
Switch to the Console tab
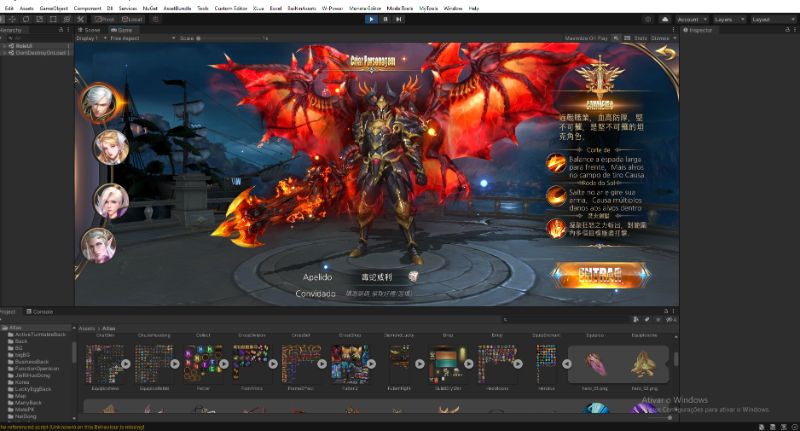[44, 311]
